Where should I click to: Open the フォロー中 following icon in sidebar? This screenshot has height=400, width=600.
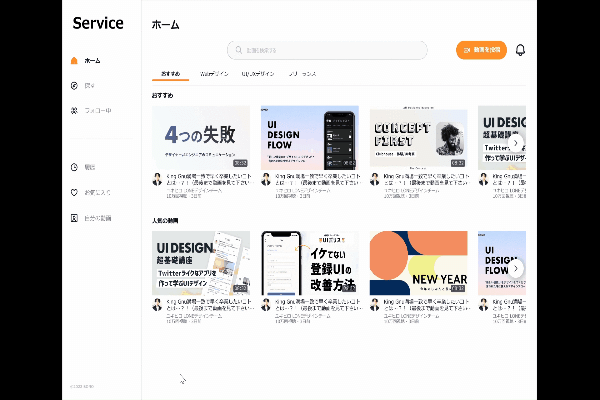pyautogui.click(x=74, y=111)
